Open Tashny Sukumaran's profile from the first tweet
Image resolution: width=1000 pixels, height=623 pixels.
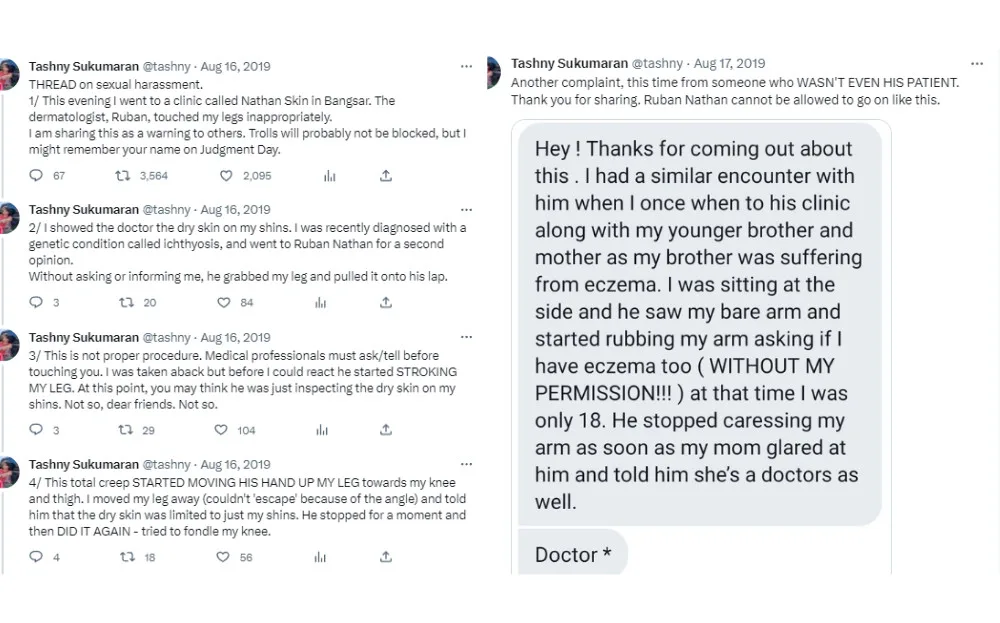point(83,67)
